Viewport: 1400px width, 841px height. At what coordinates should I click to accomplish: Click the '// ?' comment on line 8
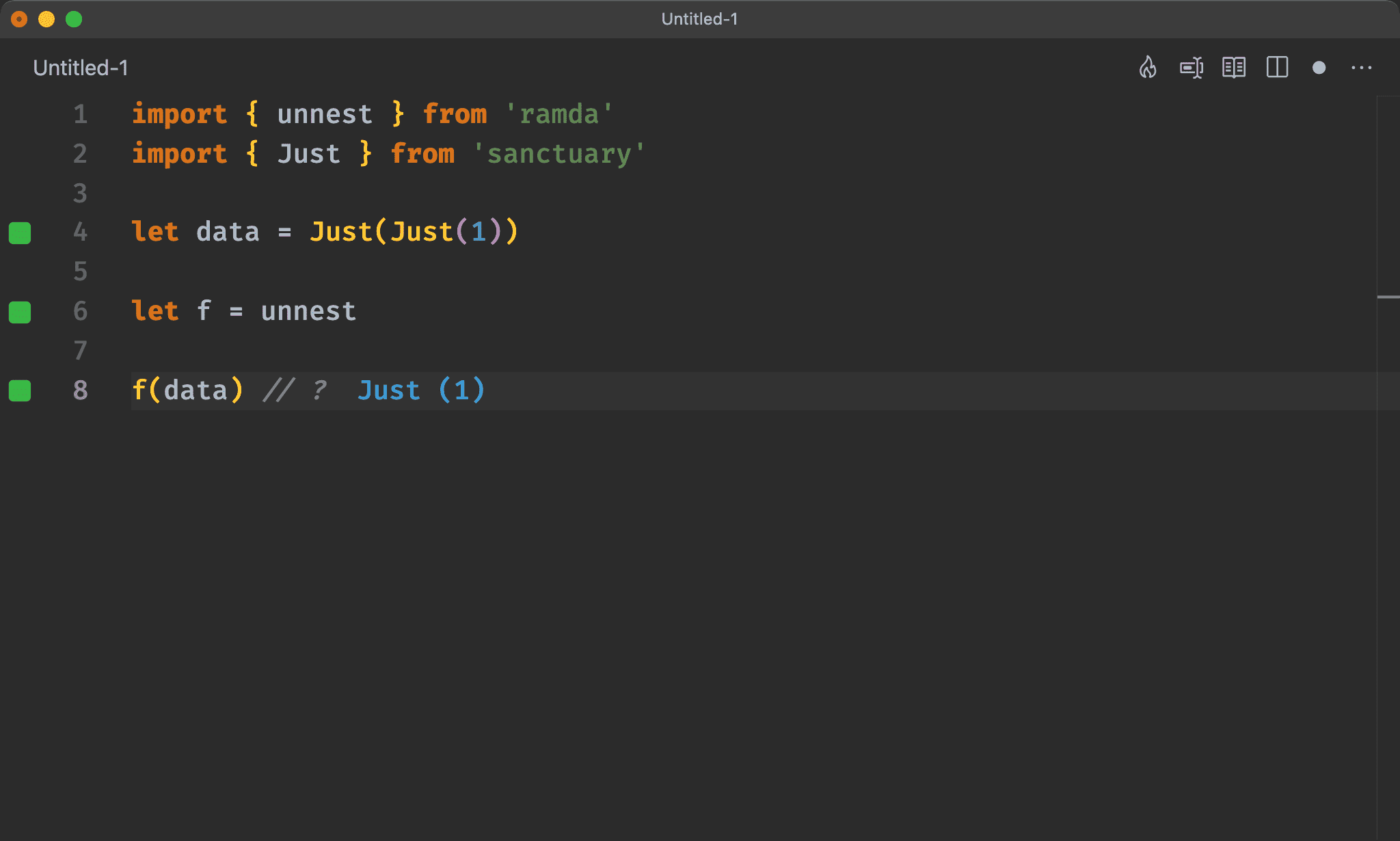click(x=295, y=390)
